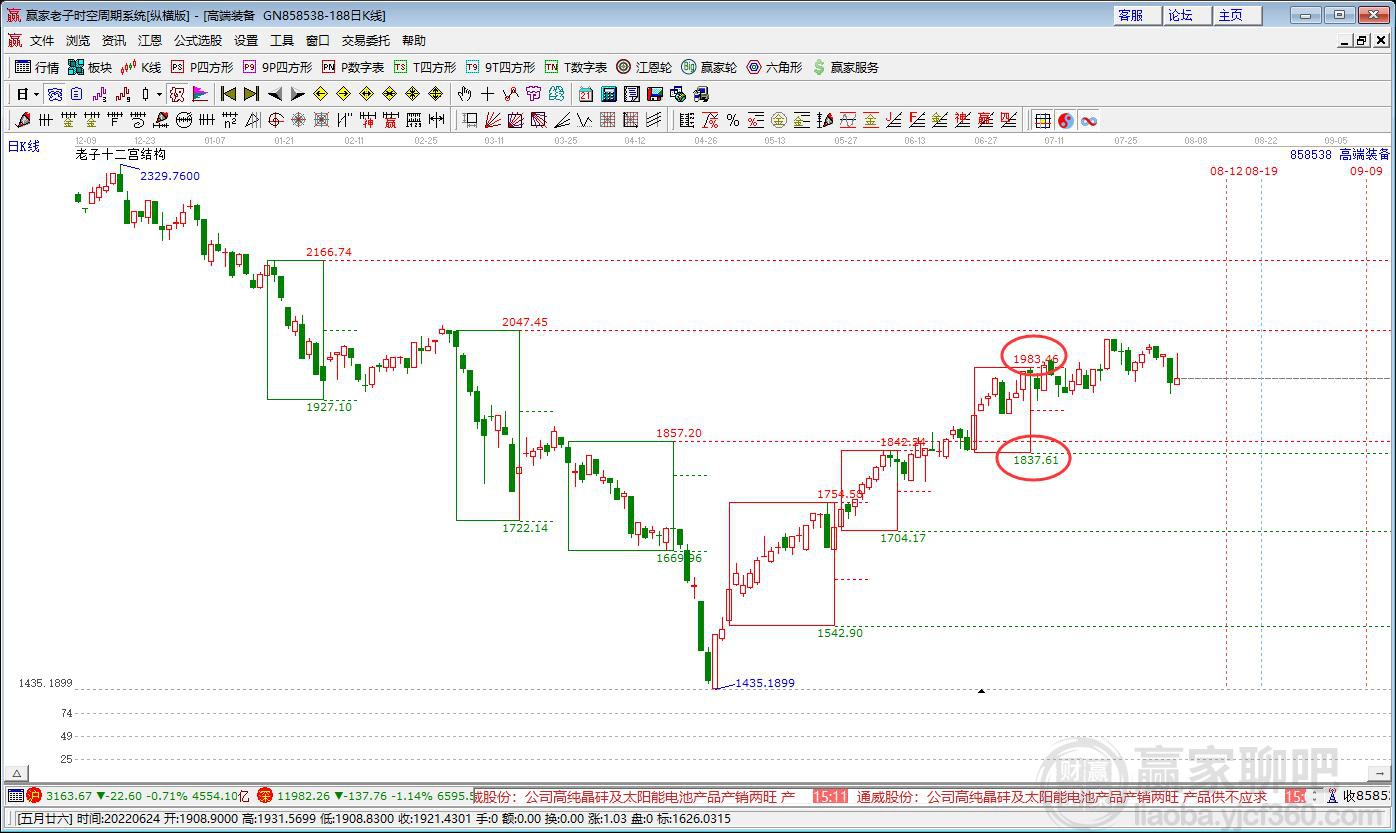Toggle the yellow-red grid icon
The image size is (1396, 833).
1042,120
